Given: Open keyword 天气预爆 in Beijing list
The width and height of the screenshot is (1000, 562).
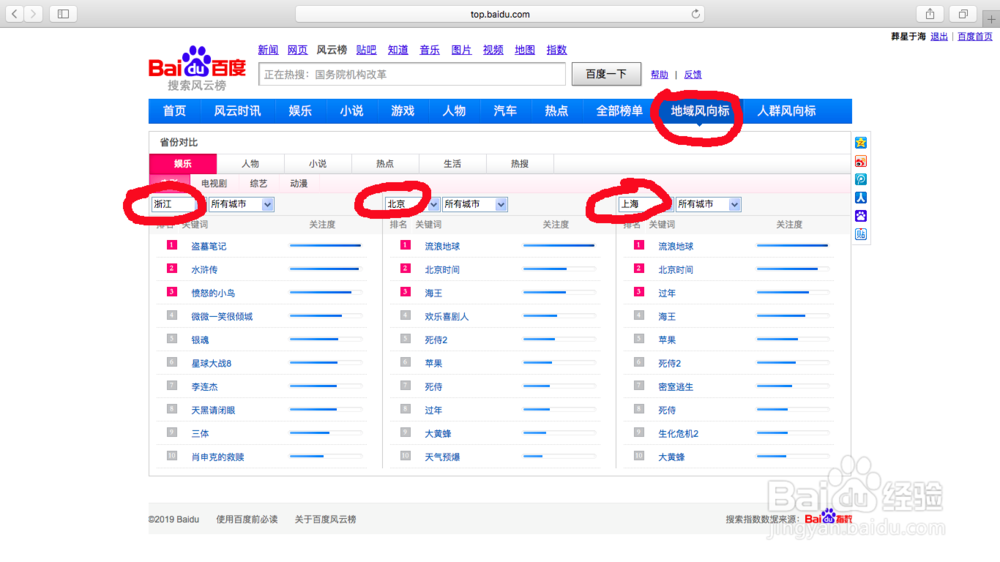Looking at the screenshot, I should [442, 457].
